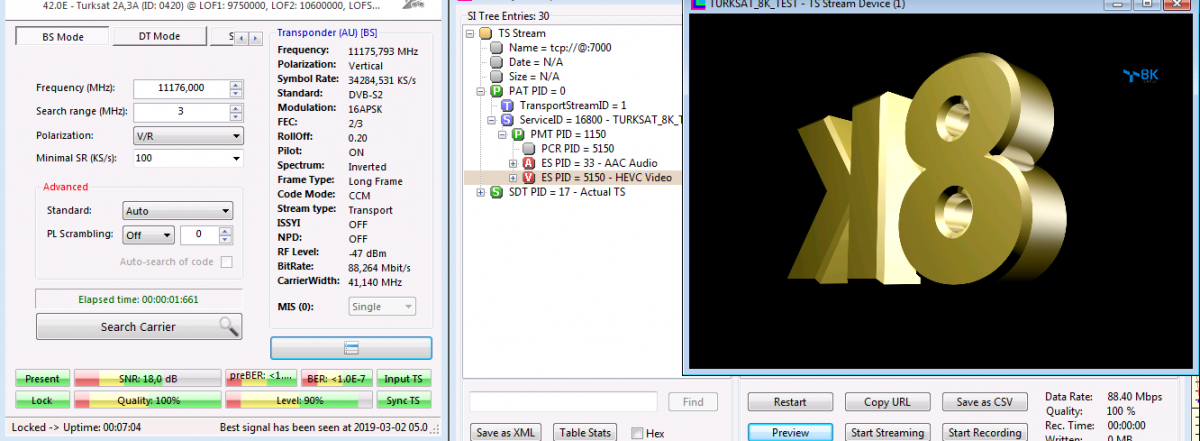This screenshot has width=1200, height=441.
Task: Toggle the Auto-search of code checkbox
Action: 226,262
